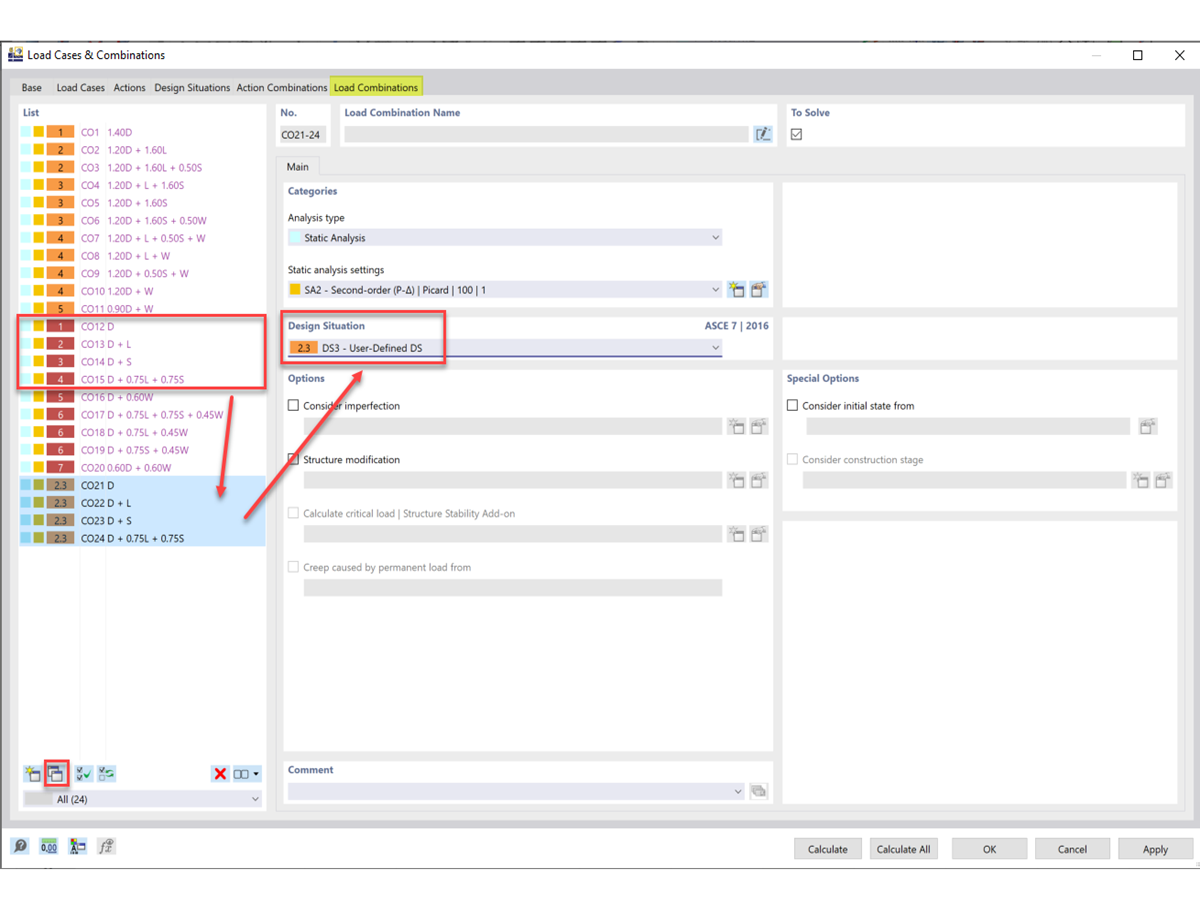Click the comment library icon
The height and width of the screenshot is (900, 1200).
[759, 791]
